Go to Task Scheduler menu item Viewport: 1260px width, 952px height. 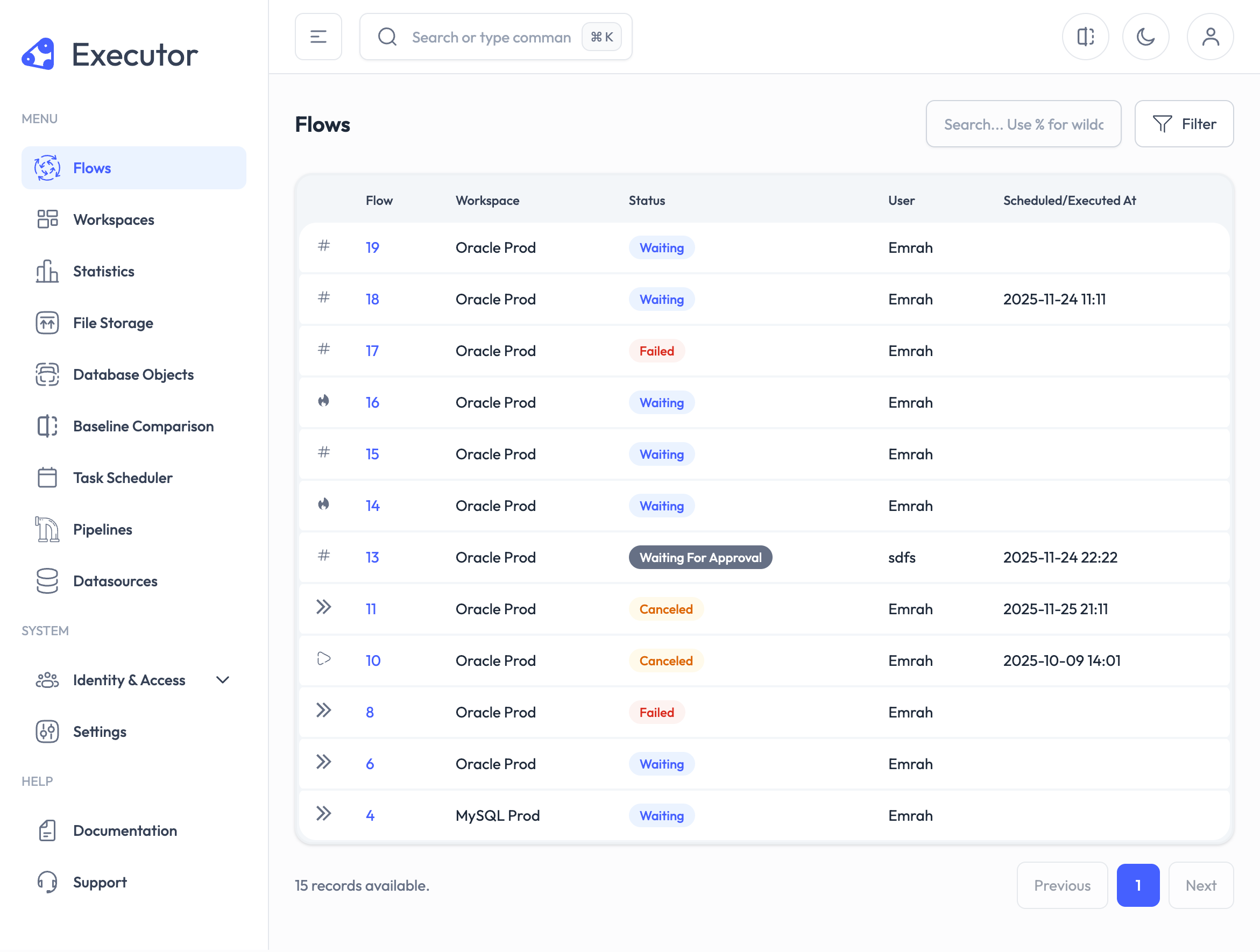[123, 478]
